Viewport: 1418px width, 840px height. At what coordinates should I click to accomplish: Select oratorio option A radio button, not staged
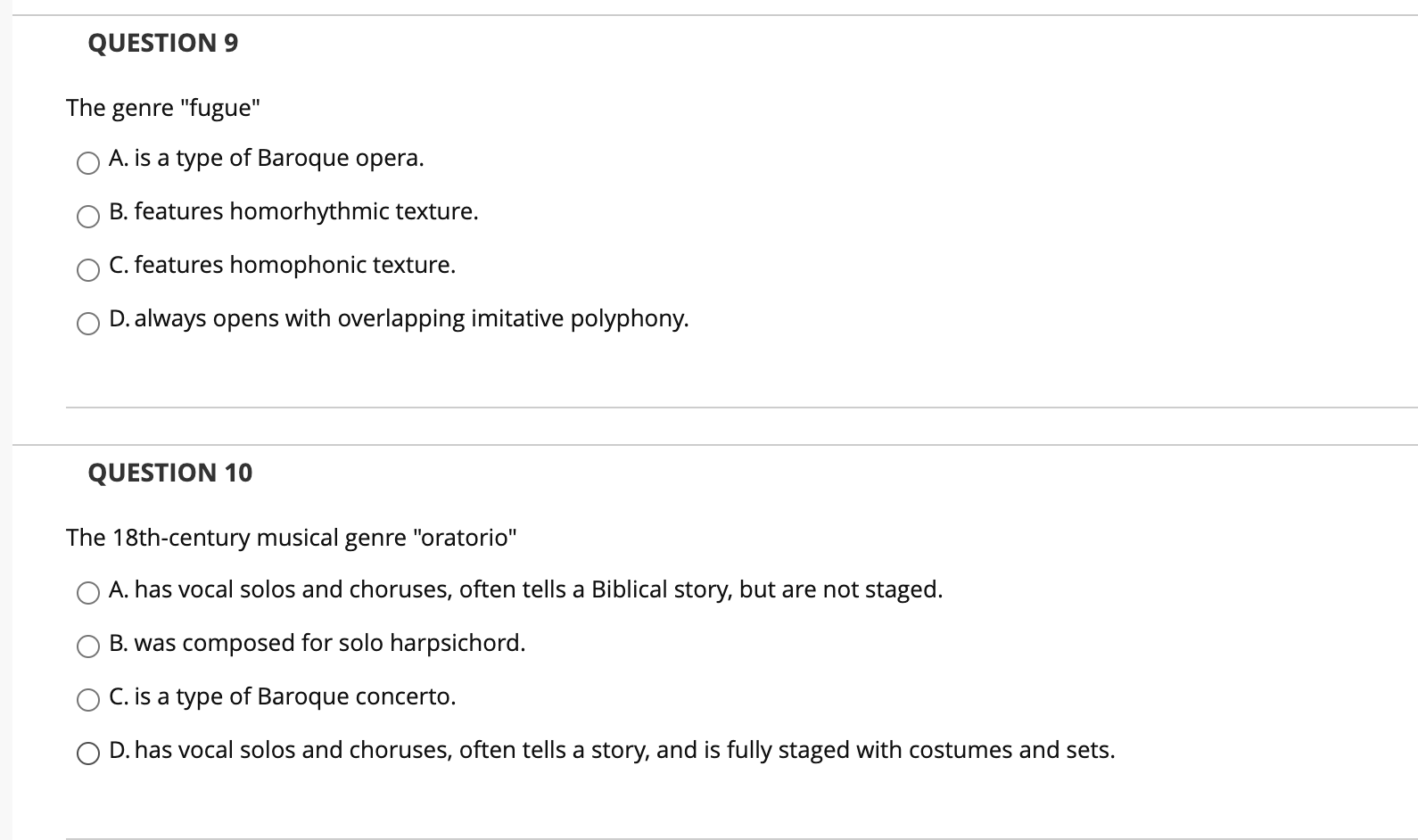click(x=87, y=593)
